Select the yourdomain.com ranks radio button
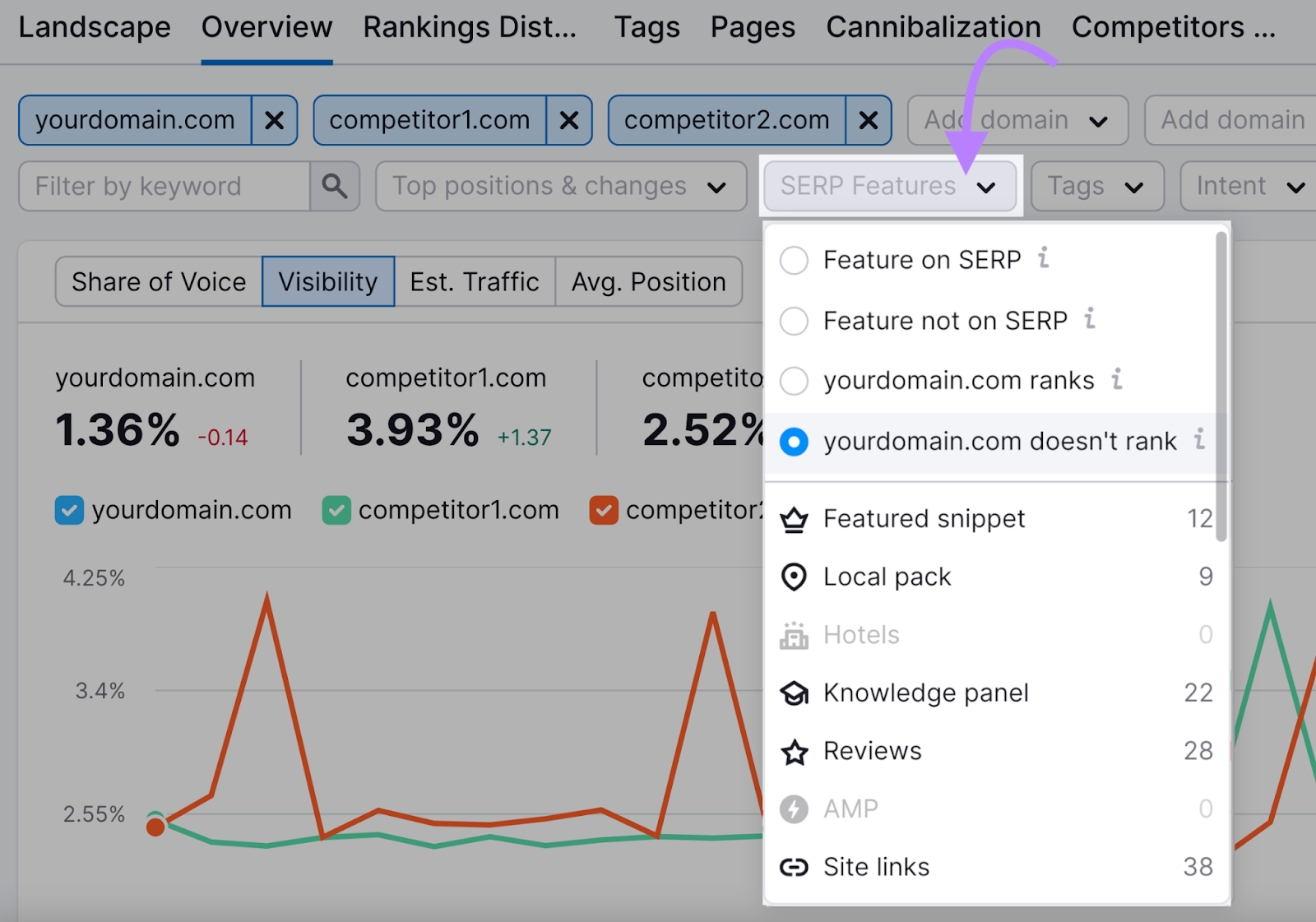The image size is (1316, 922). tap(794, 381)
